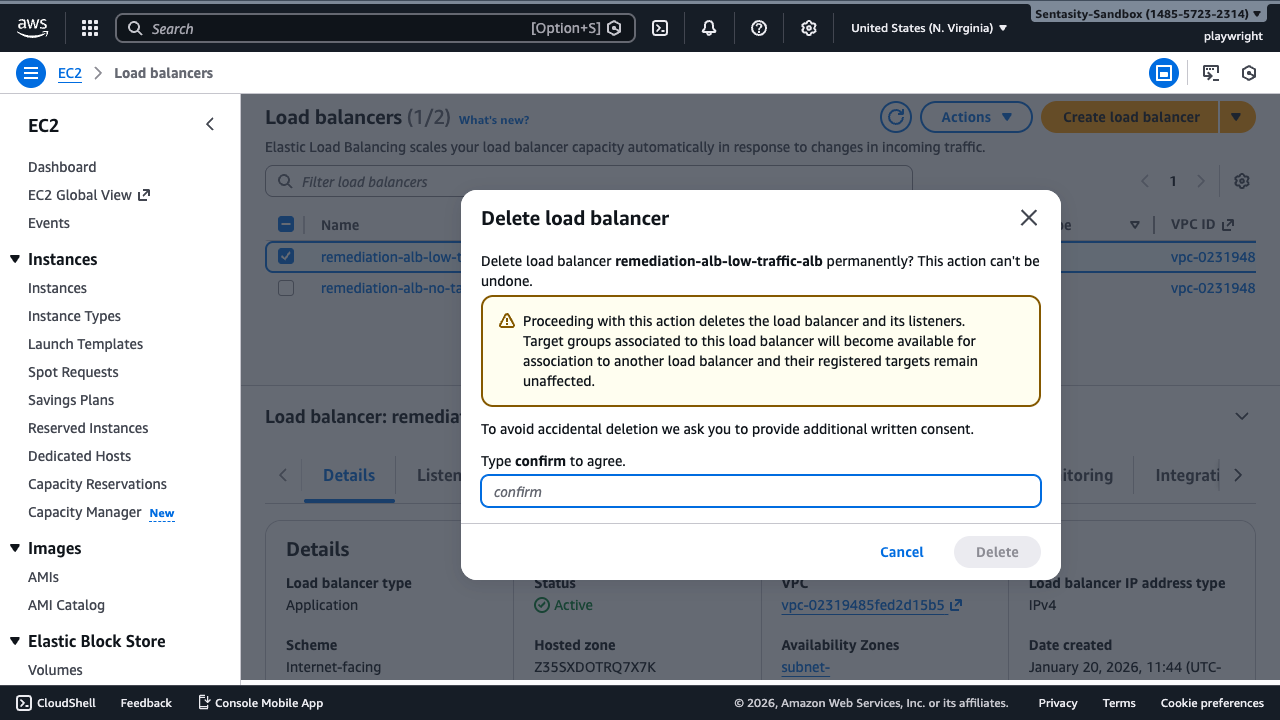Check the remediation-alb-no-ta row checkbox
Viewport: 1280px width, 720px height.
(x=285, y=288)
